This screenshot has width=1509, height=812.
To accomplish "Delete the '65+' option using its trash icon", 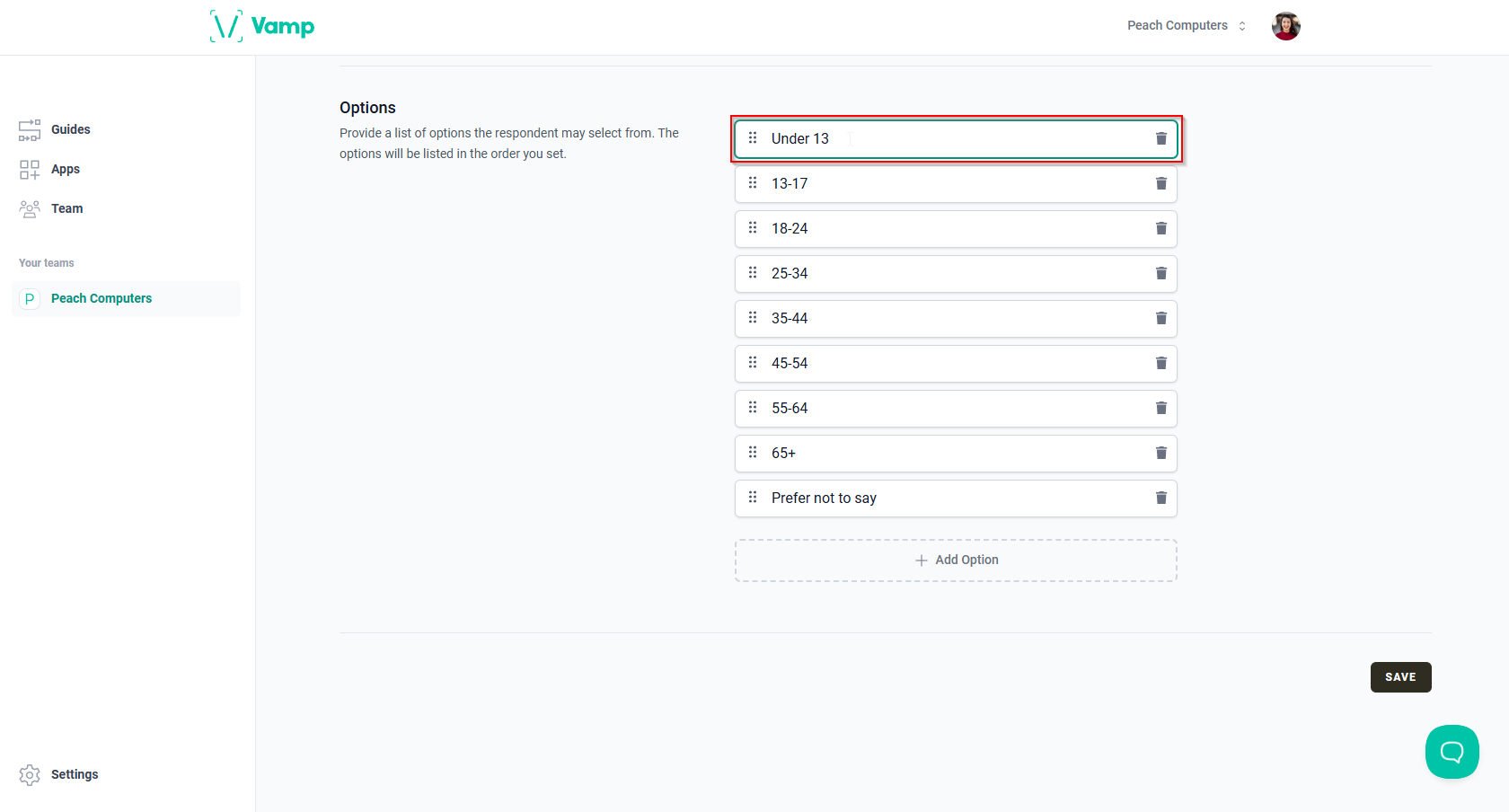I will pyautogui.click(x=1160, y=453).
